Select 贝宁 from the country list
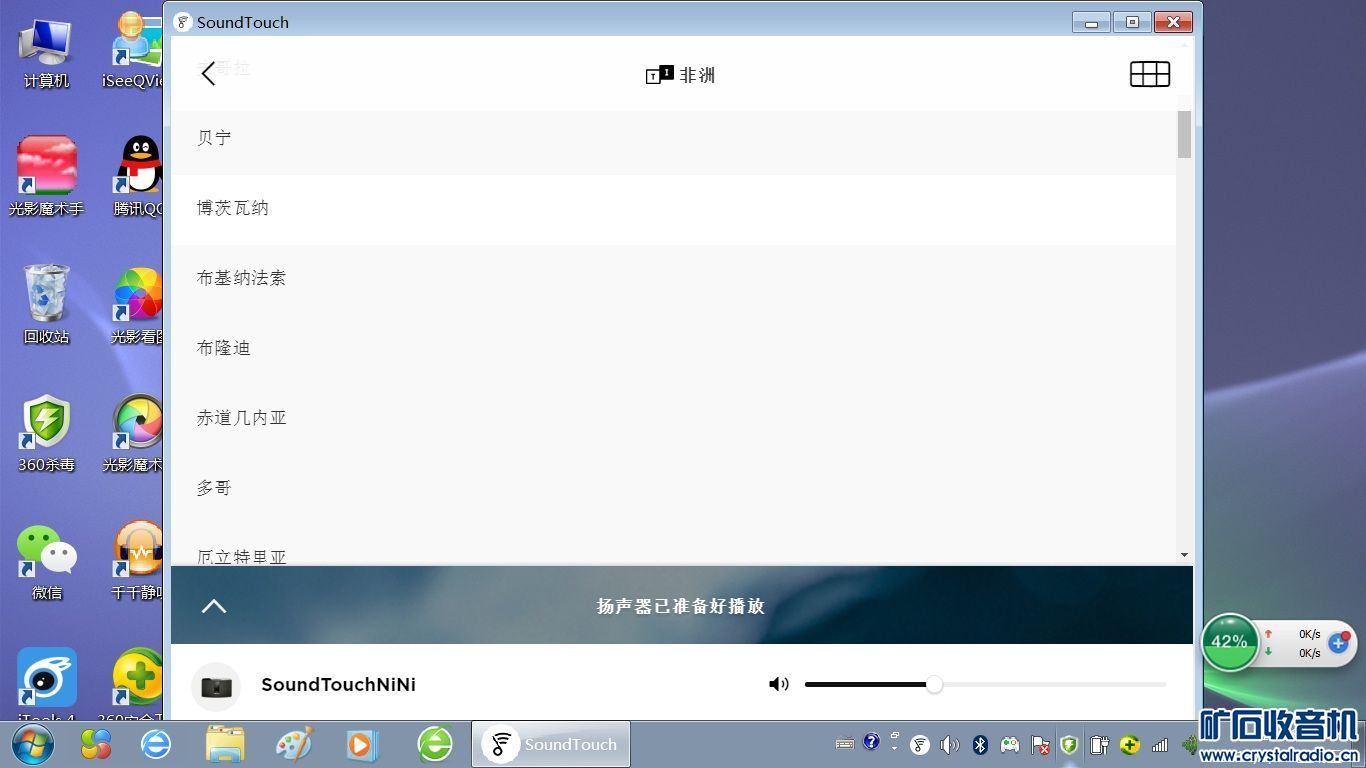The height and width of the screenshot is (768, 1366). coord(674,138)
